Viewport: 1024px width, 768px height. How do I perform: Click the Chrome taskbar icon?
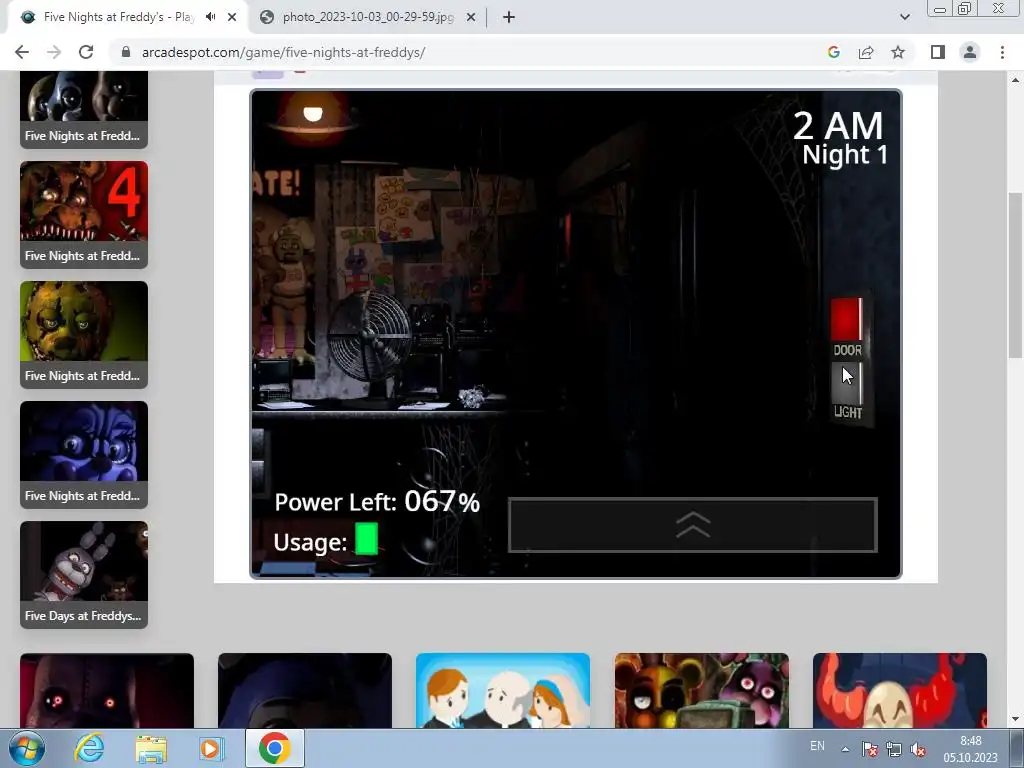(274, 748)
